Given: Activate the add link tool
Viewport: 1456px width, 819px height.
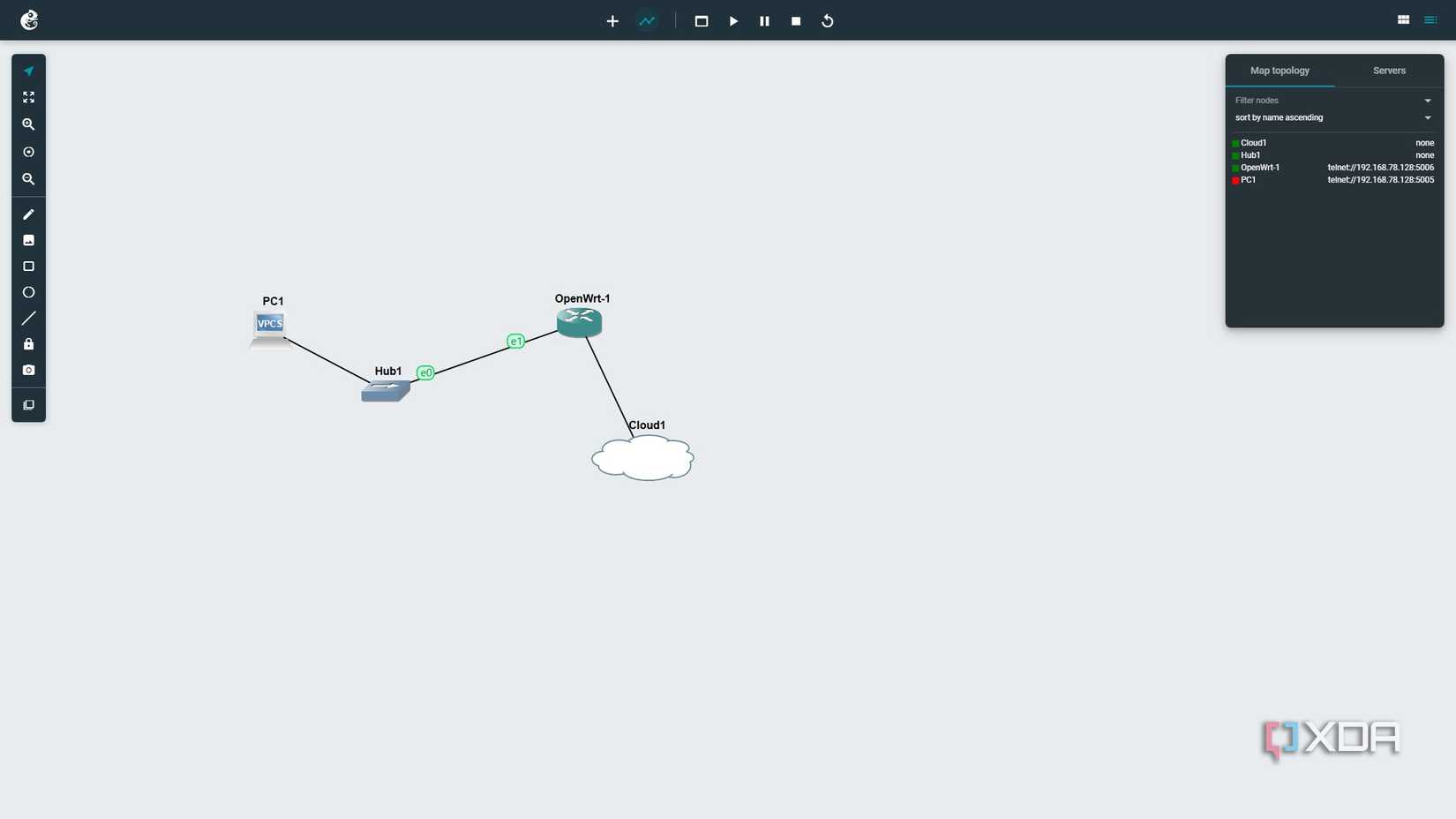Looking at the screenshot, I should click(648, 20).
